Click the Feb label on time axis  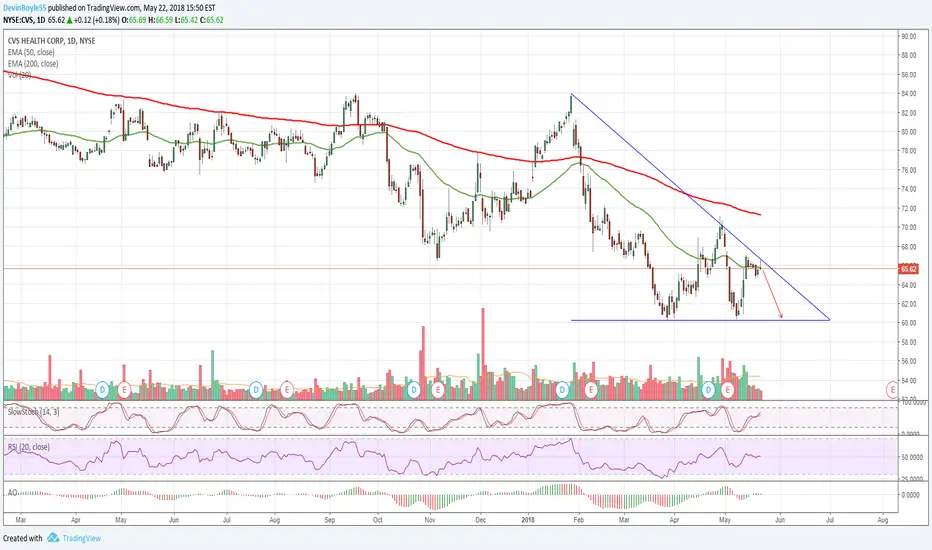[578, 520]
